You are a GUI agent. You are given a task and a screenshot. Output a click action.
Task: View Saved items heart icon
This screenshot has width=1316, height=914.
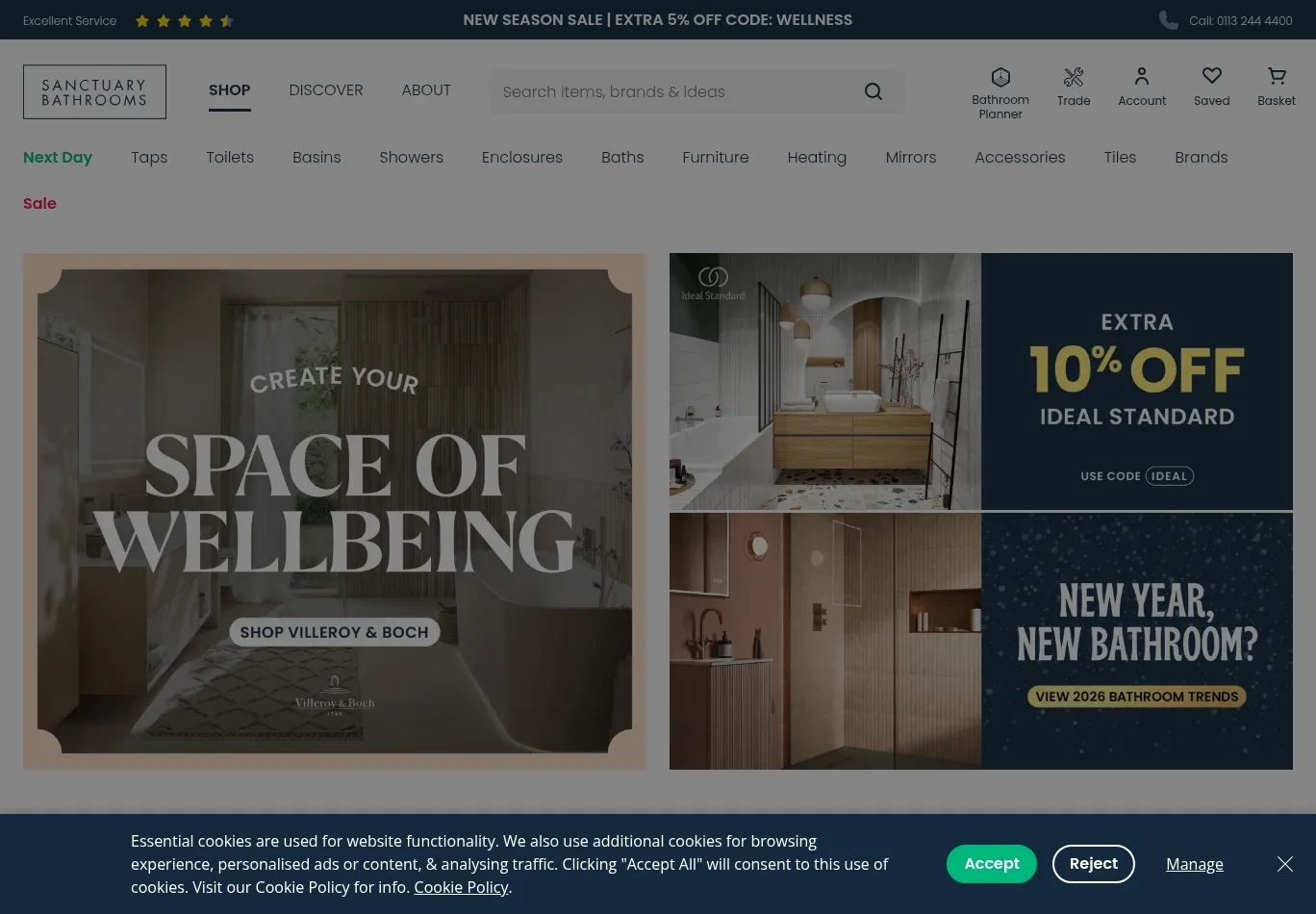(x=1212, y=76)
